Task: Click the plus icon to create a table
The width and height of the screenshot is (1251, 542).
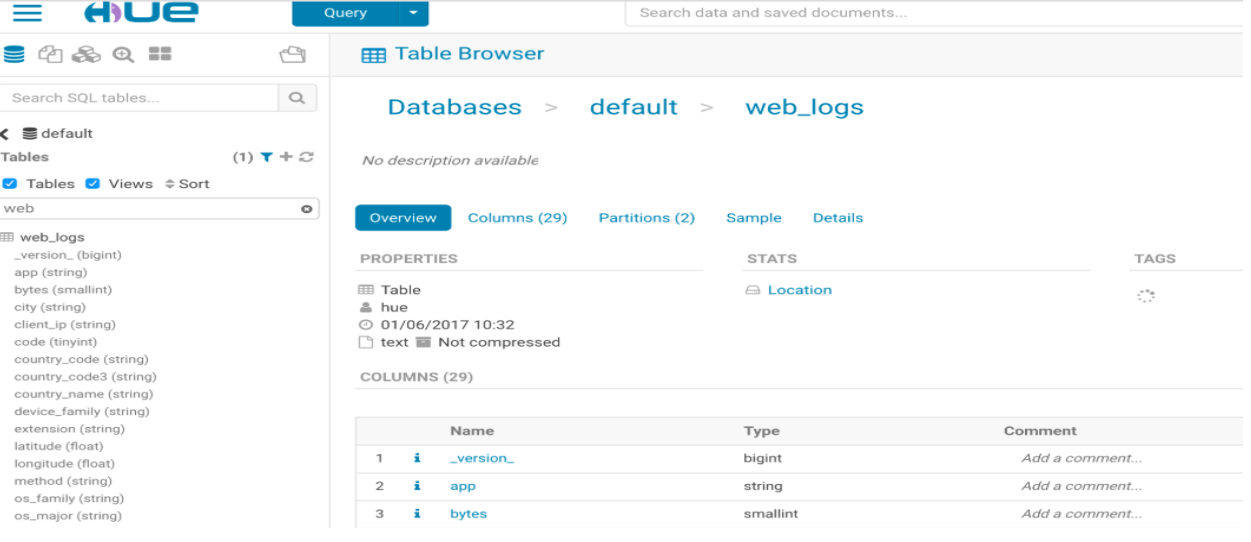Action: coord(286,157)
